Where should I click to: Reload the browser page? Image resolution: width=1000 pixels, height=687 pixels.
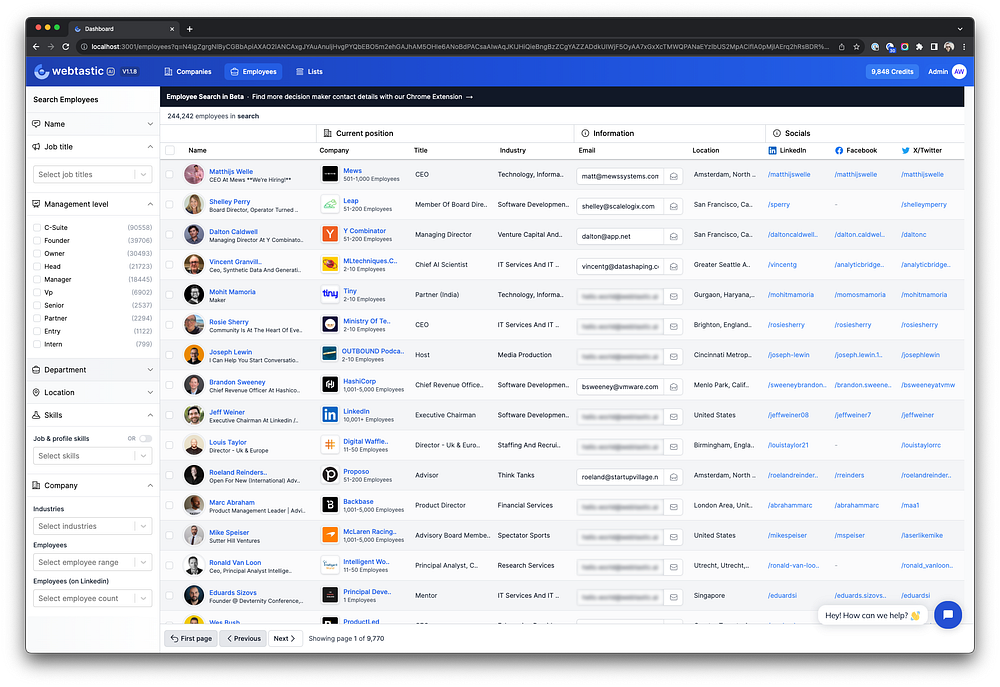[65, 47]
